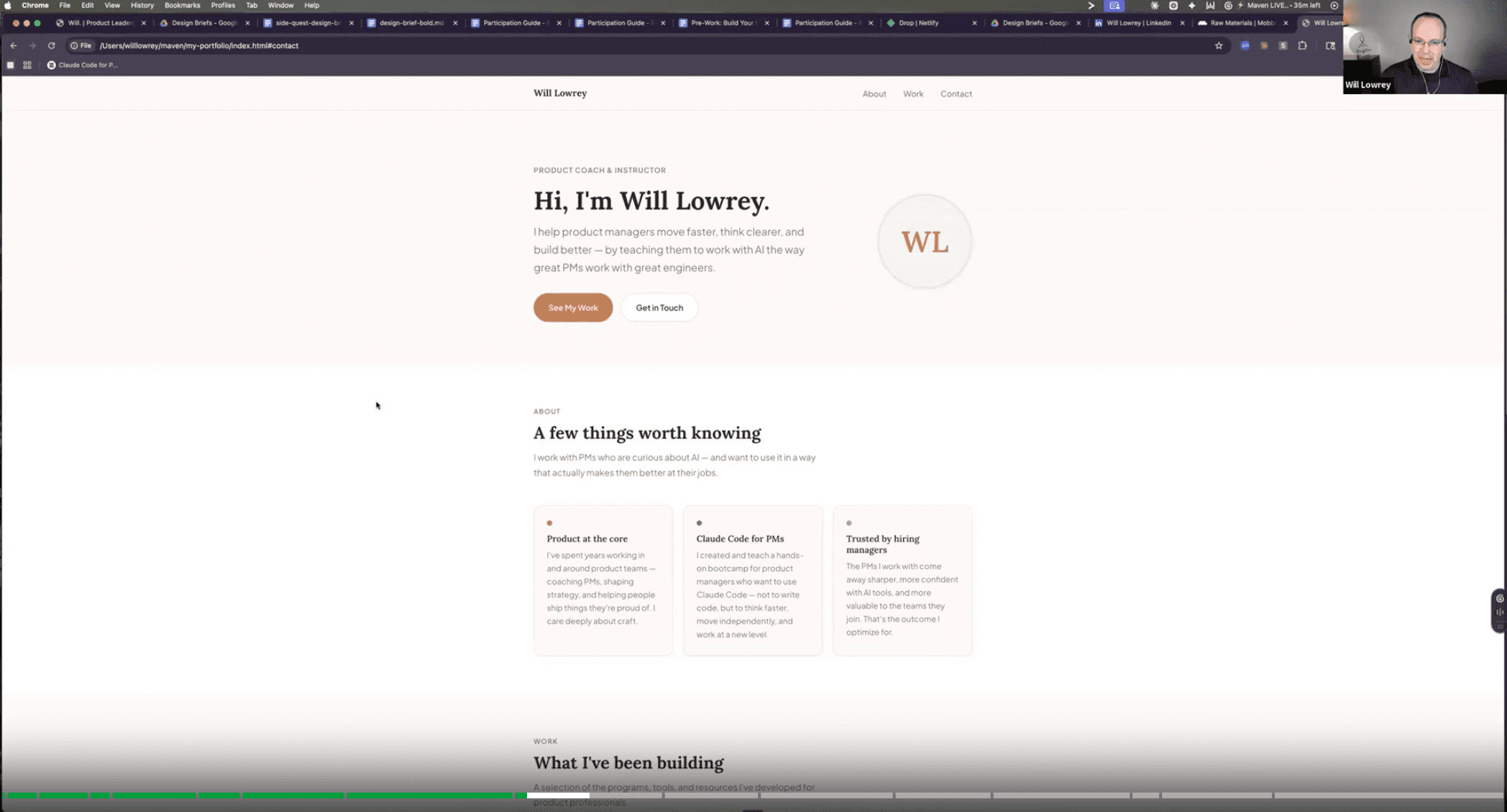
Task: Click the See My Work button
Action: (x=573, y=308)
